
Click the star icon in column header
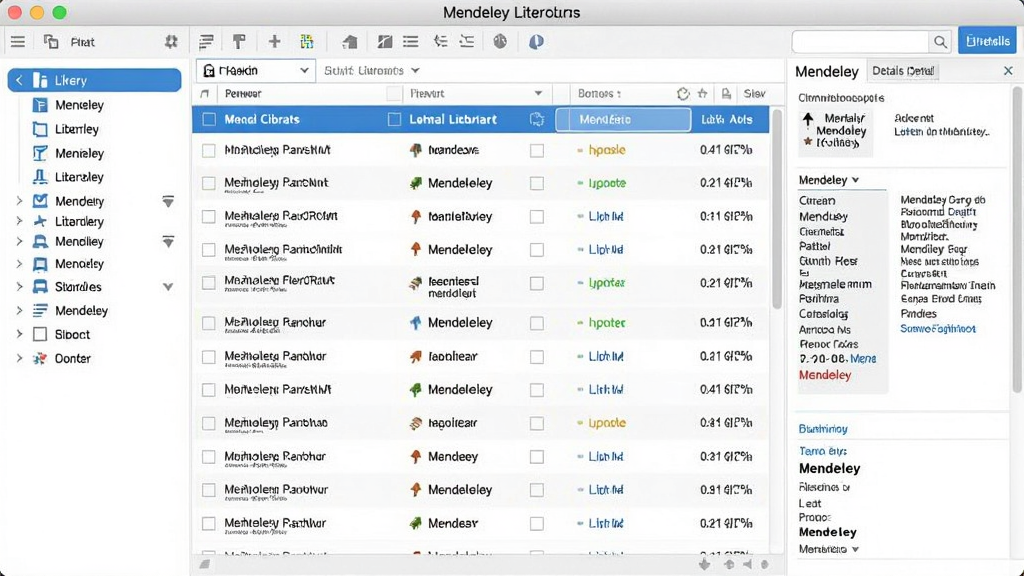[703, 93]
